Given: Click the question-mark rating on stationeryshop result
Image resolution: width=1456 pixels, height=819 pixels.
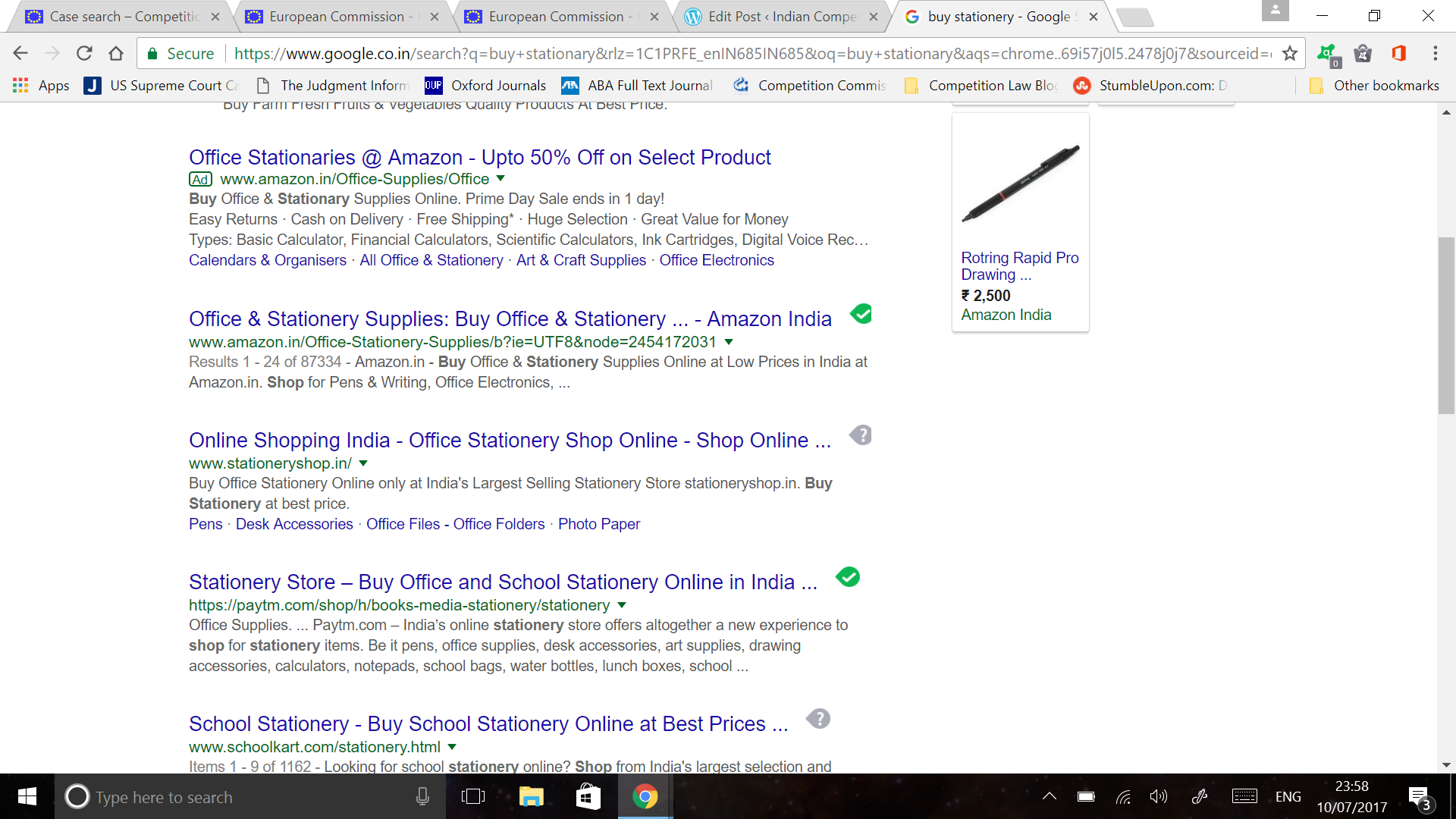Looking at the screenshot, I should pos(861,435).
